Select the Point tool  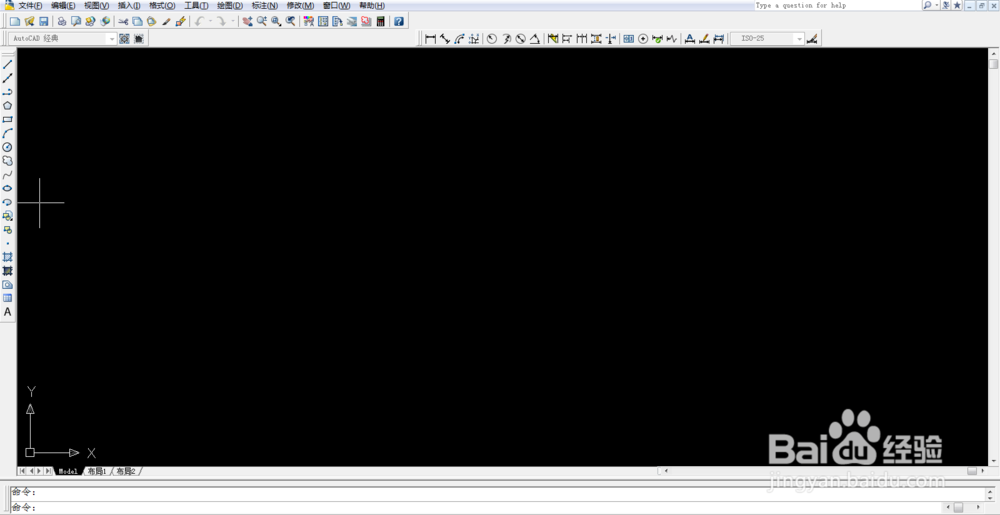(x=8, y=243)
